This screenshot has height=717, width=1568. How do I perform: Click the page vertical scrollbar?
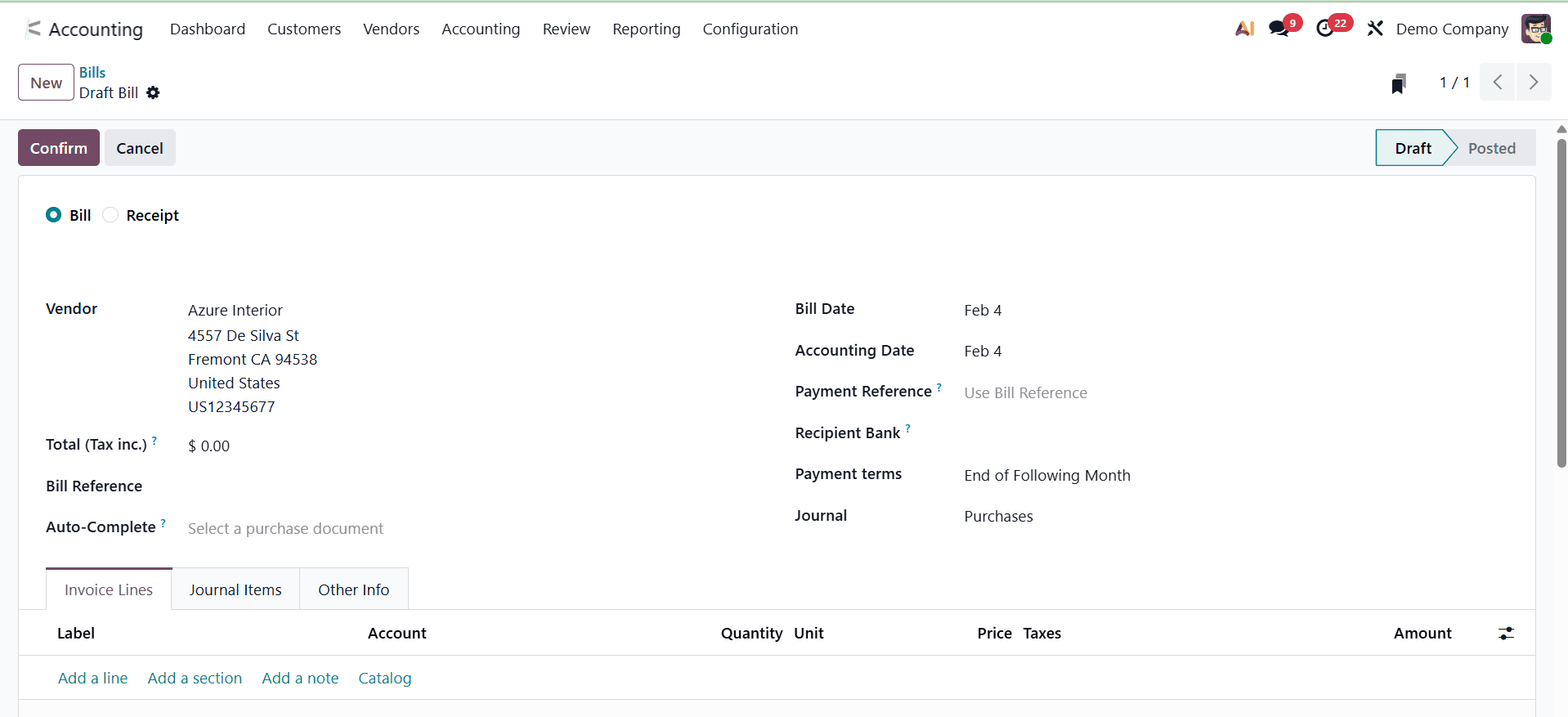point(1561,302)
